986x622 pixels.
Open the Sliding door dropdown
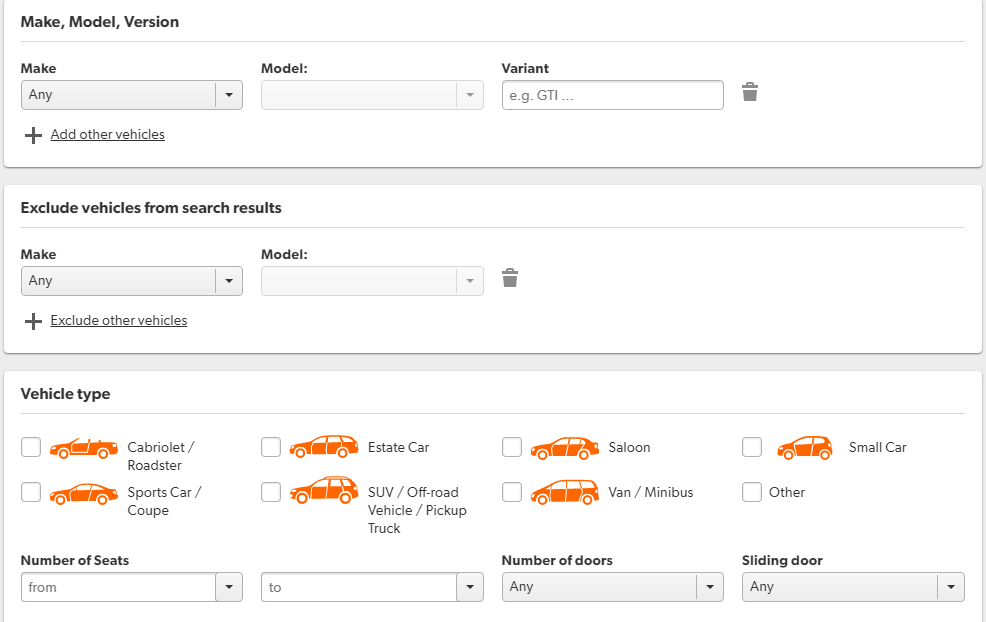[x=852, y=587]
